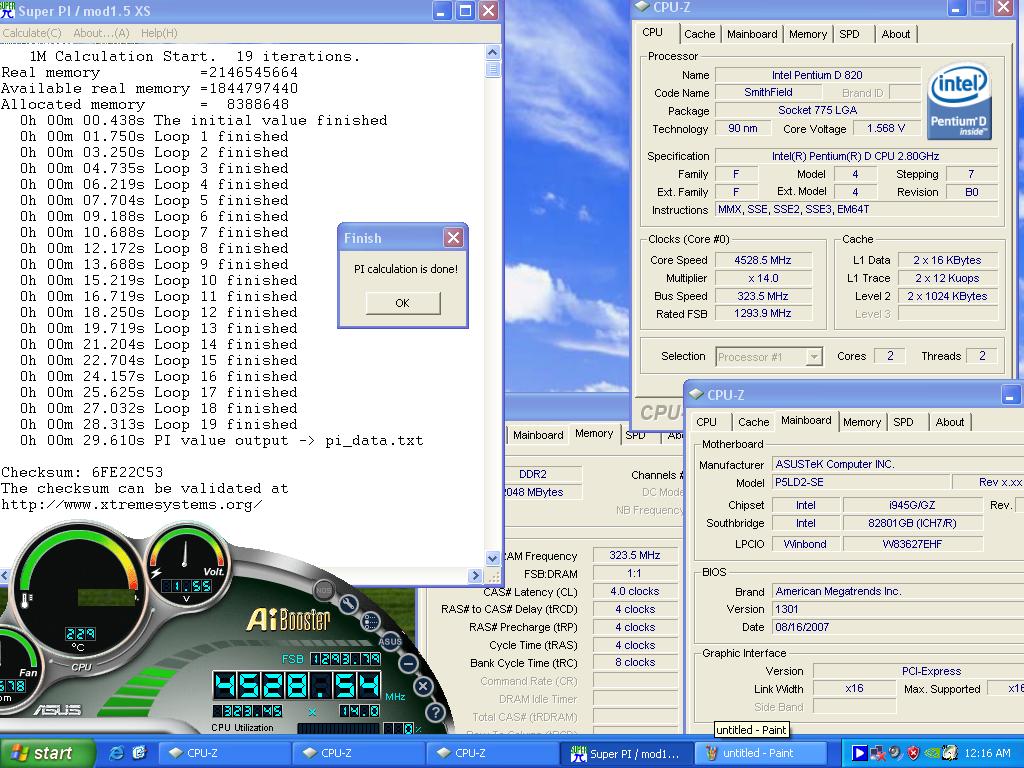Click Super PI vertical scrollbar down arrow
1024x768 pixels.
tap(493, 558)
